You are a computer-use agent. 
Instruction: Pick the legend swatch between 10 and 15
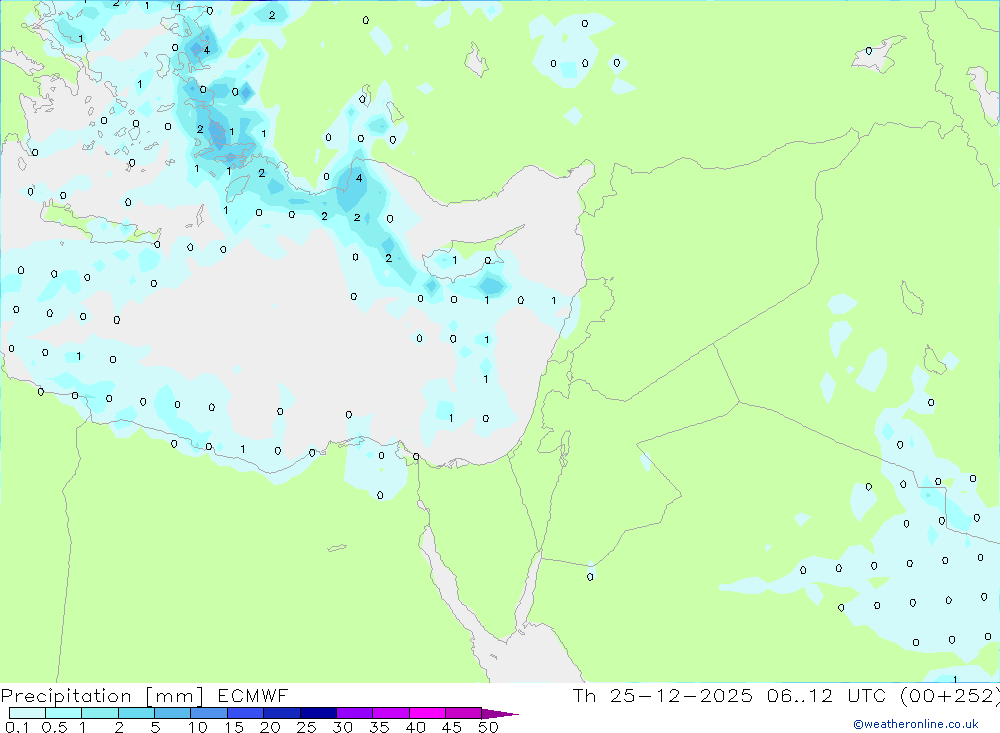209,713
